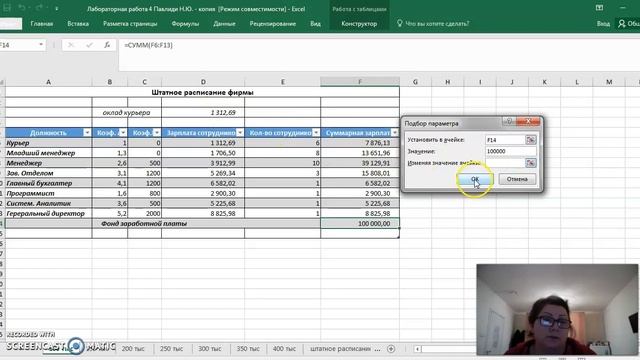Click the total cell 100 000,00
The height and width of the screenshot is (360, 640).
360,224
